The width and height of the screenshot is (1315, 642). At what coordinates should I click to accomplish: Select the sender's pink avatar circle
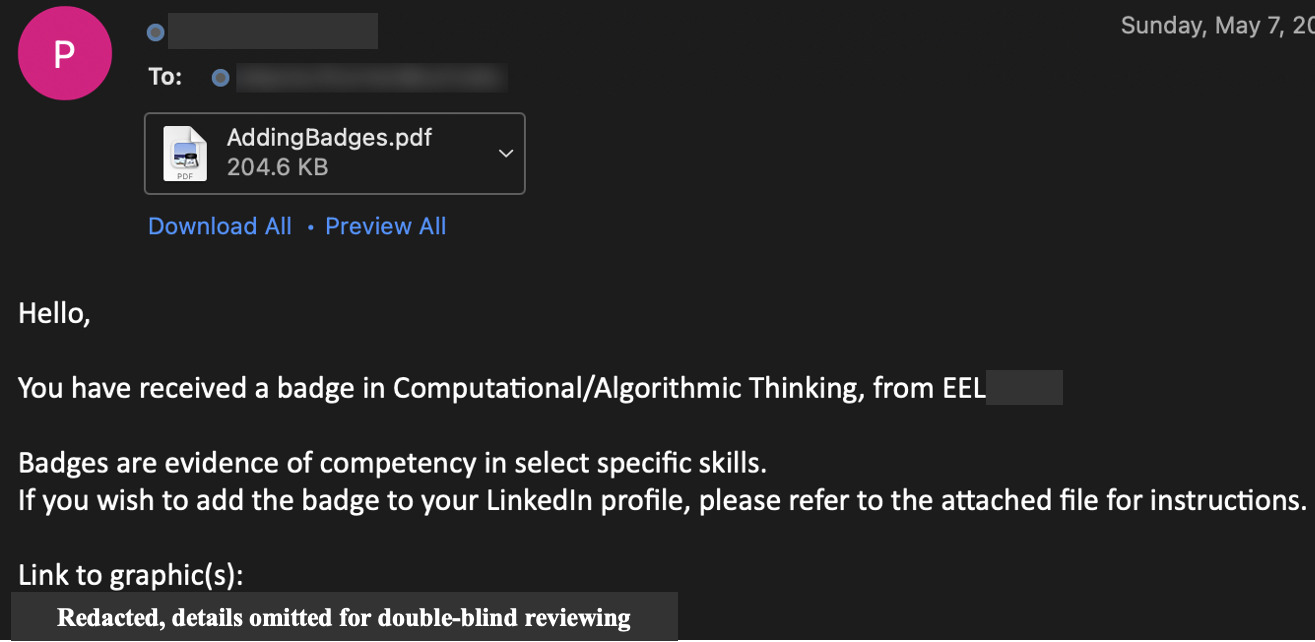point(64,53)
